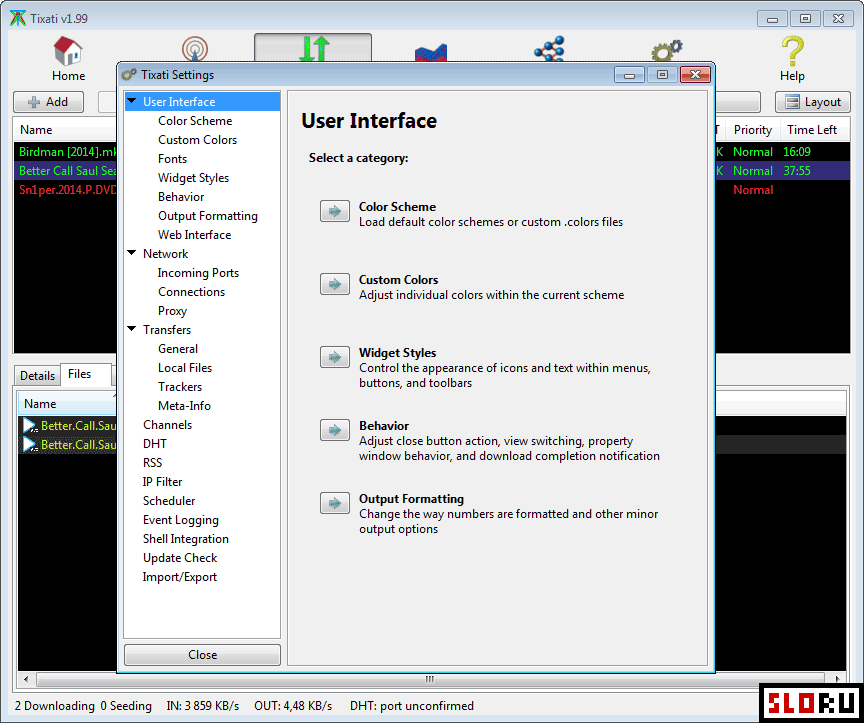Open Shell Integration settings

[186, 539]
